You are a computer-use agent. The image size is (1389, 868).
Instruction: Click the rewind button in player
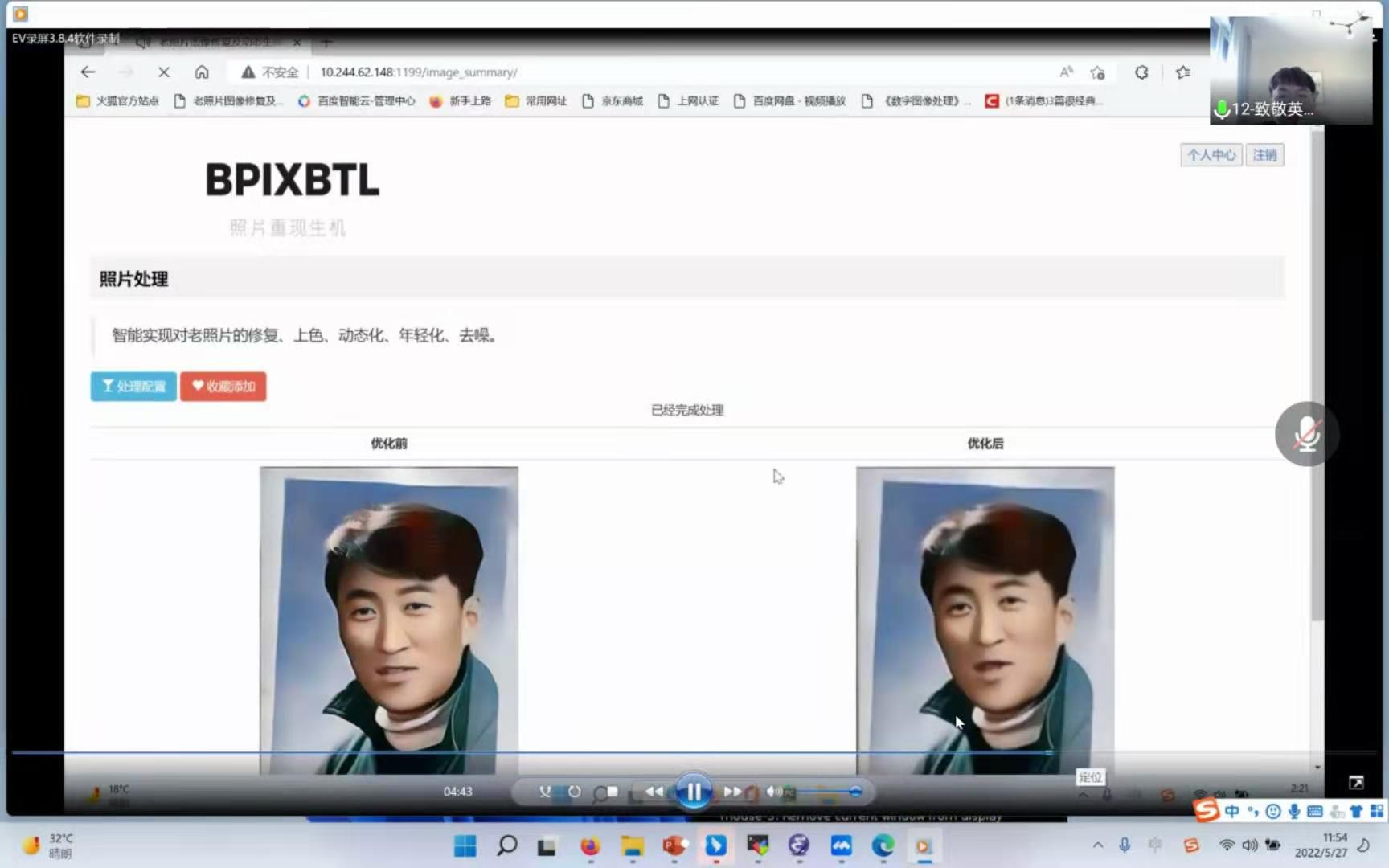coord(654,792)
